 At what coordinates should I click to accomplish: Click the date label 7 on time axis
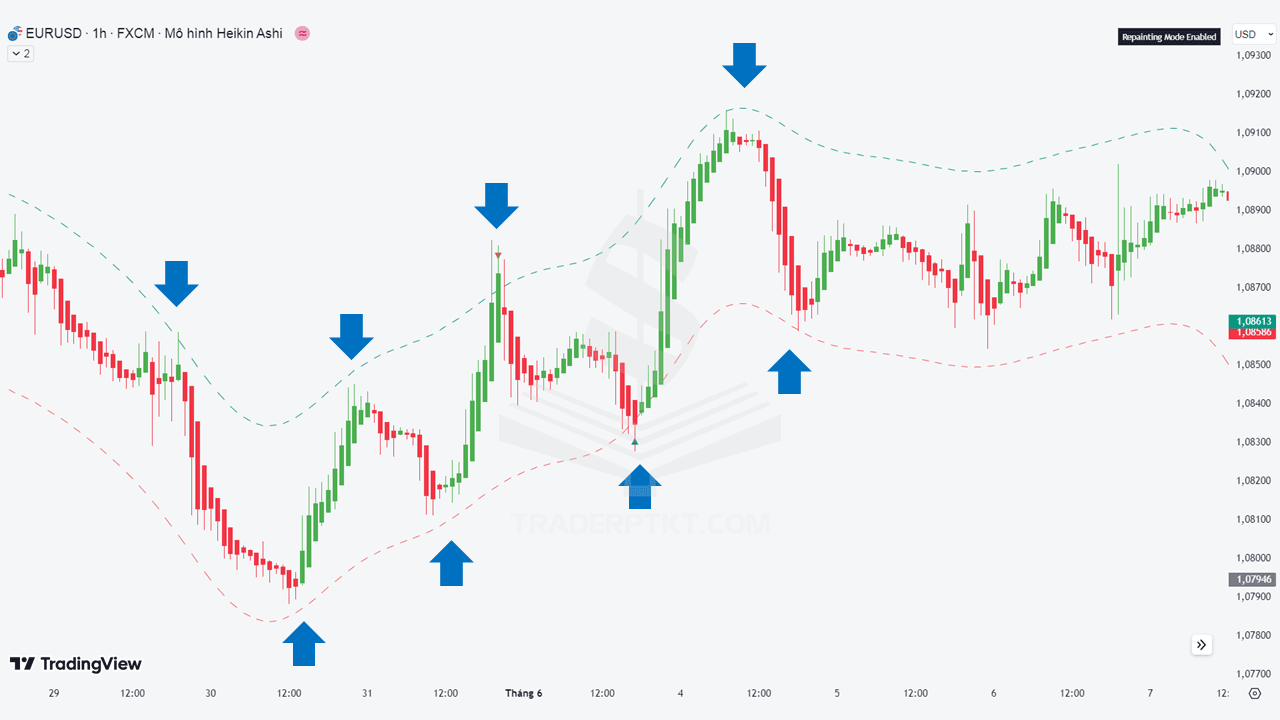[1150, 693]
